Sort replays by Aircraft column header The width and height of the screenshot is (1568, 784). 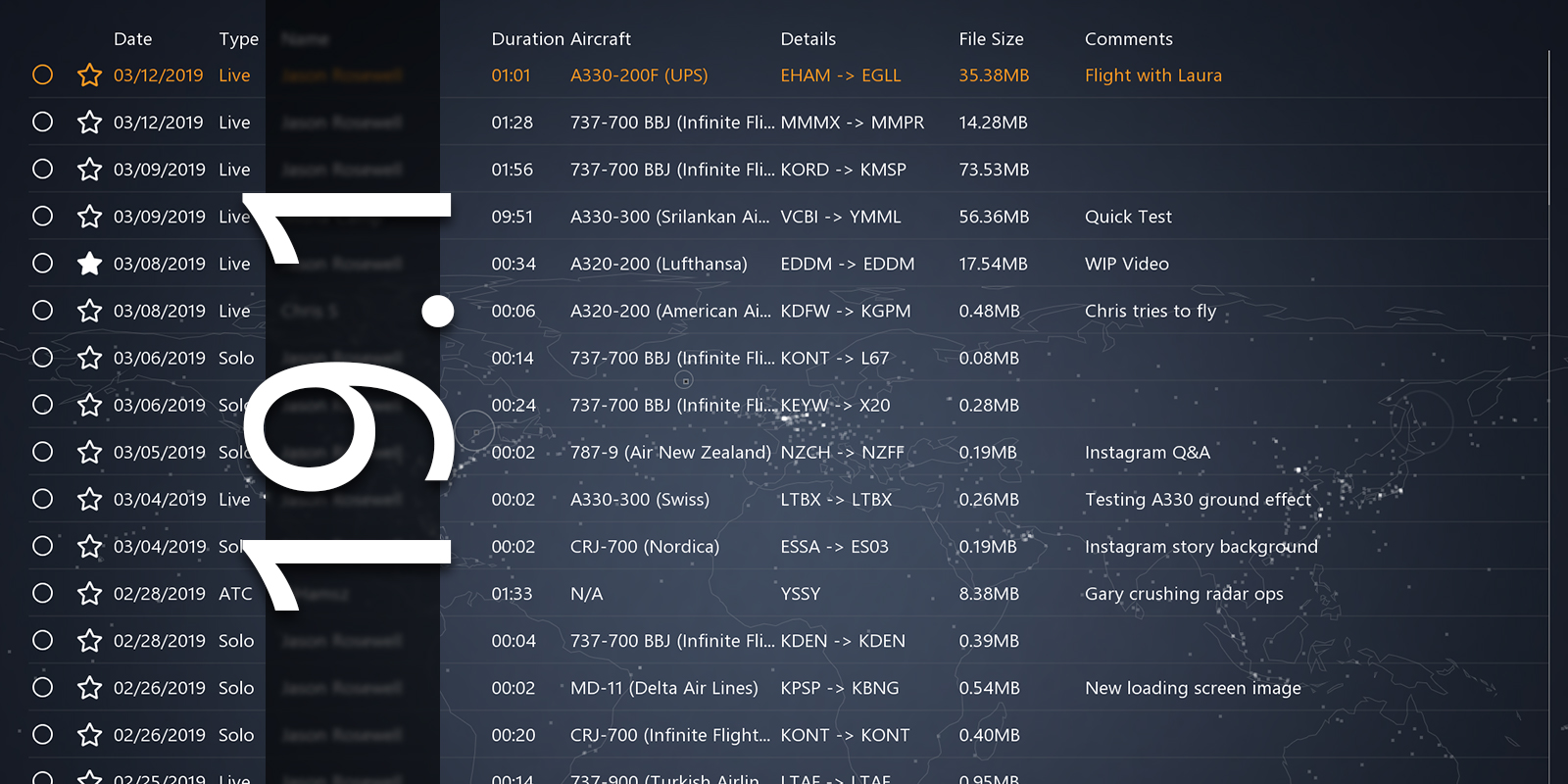point(600,39)
